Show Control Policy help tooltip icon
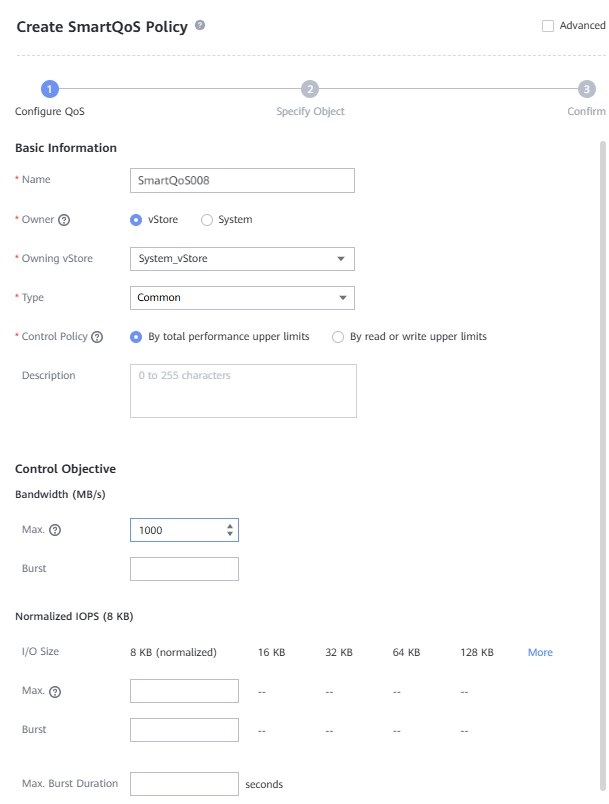Screen dimensions: 609x804 click(97, 337)
